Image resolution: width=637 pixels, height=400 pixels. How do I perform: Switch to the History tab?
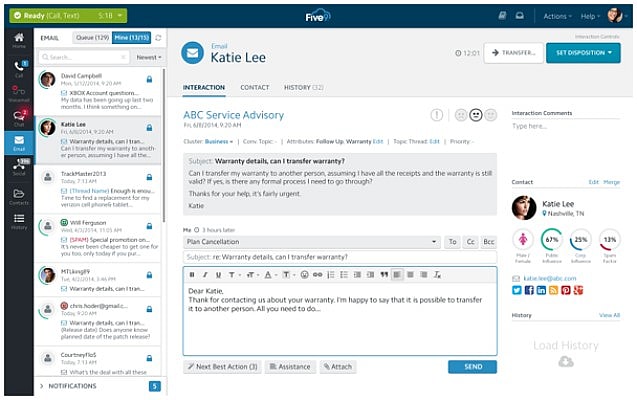pyautogui.click(x=303, y=88)
